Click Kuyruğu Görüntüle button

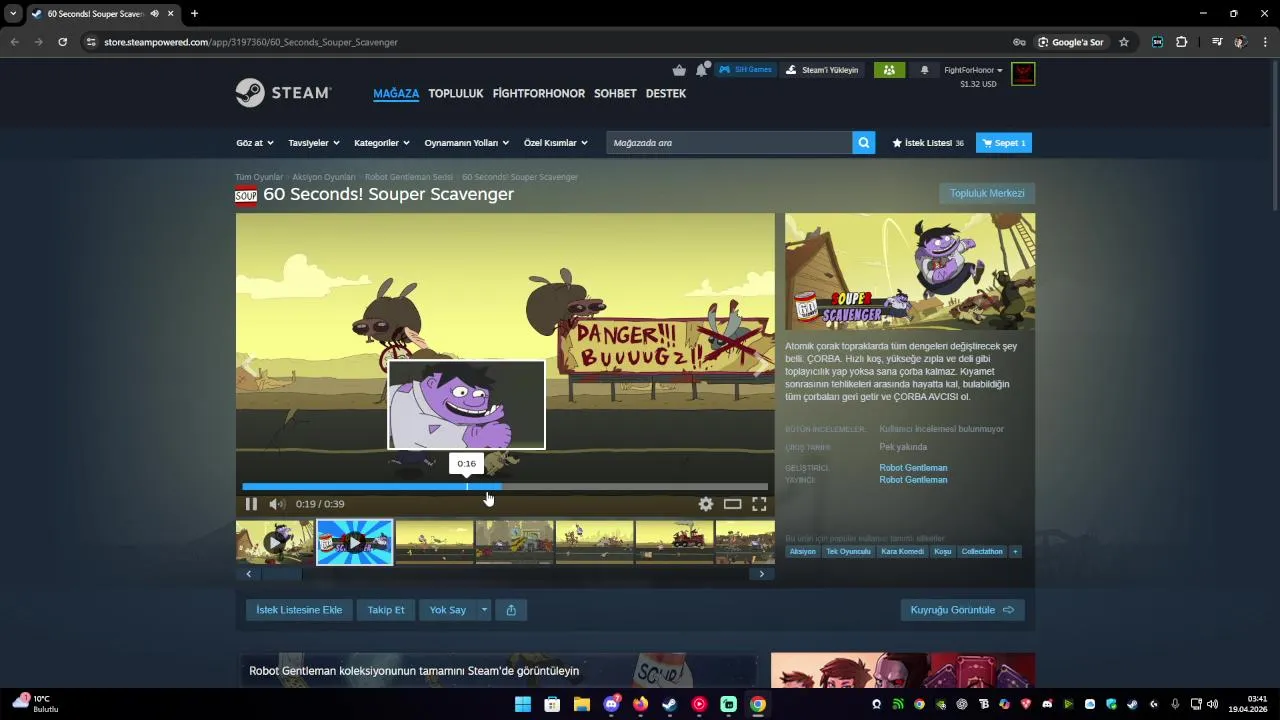(962, 610)
